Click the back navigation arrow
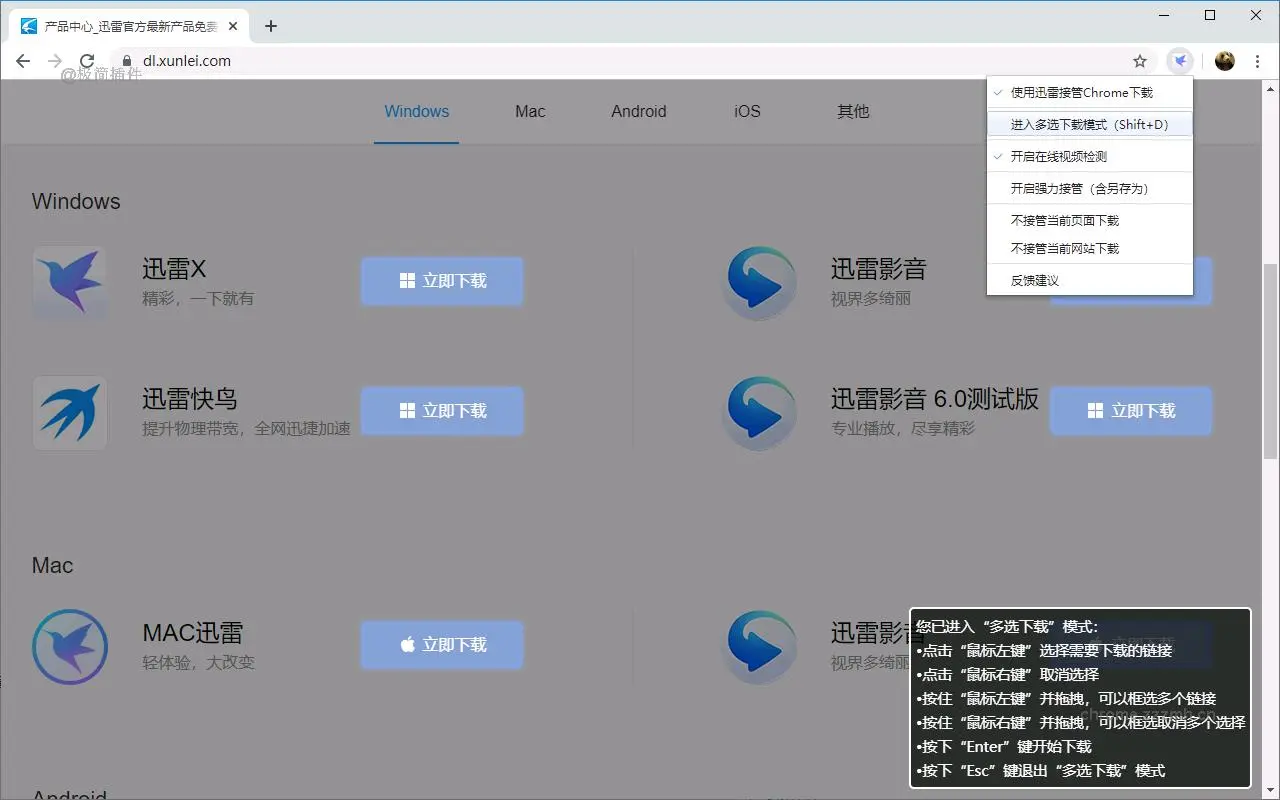 [x=22, y=60]
